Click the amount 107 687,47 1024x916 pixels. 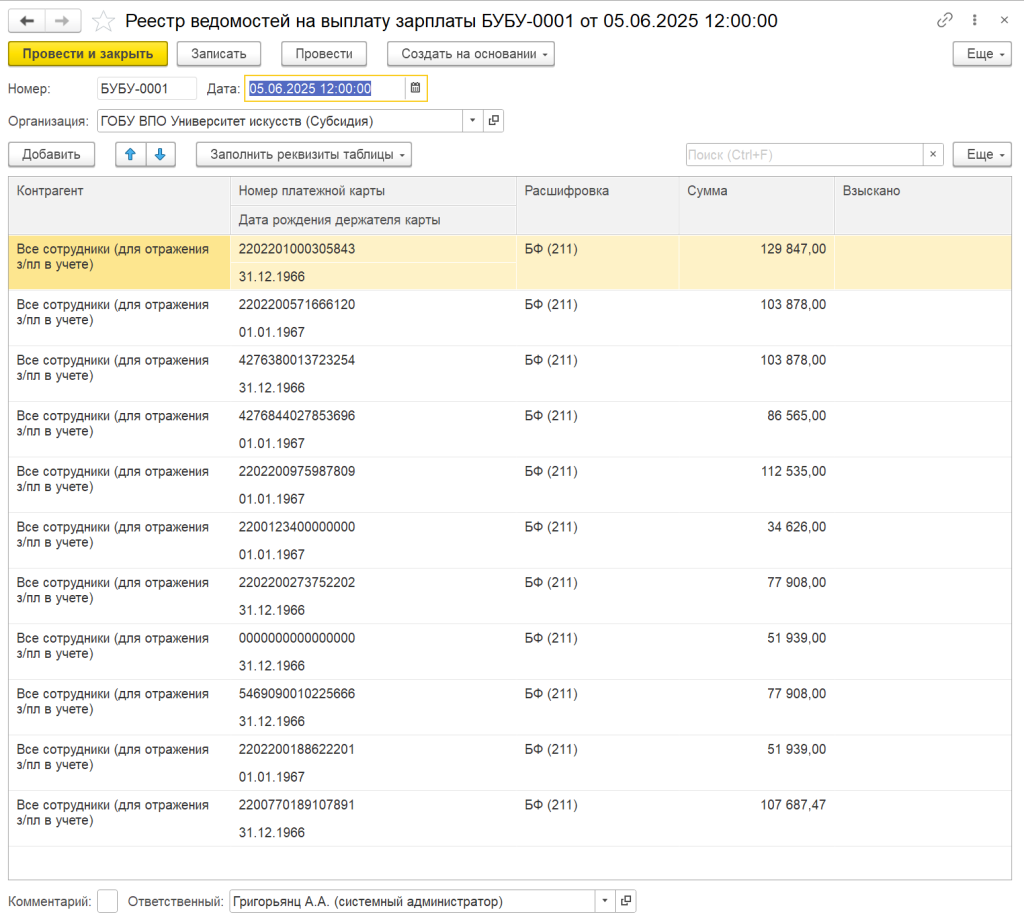coord(793,804)
